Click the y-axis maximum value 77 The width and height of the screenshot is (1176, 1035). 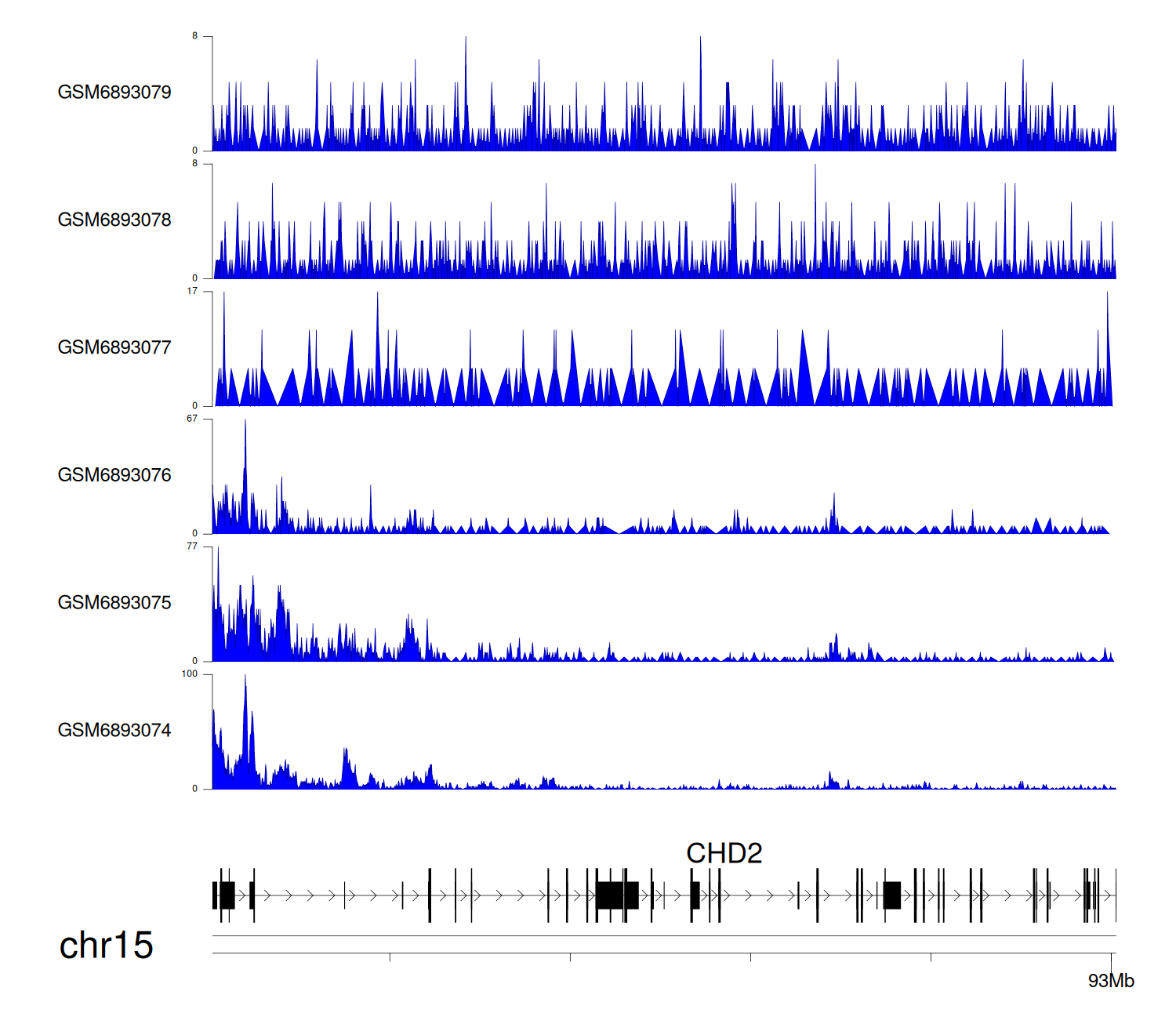tap(192, 547)
